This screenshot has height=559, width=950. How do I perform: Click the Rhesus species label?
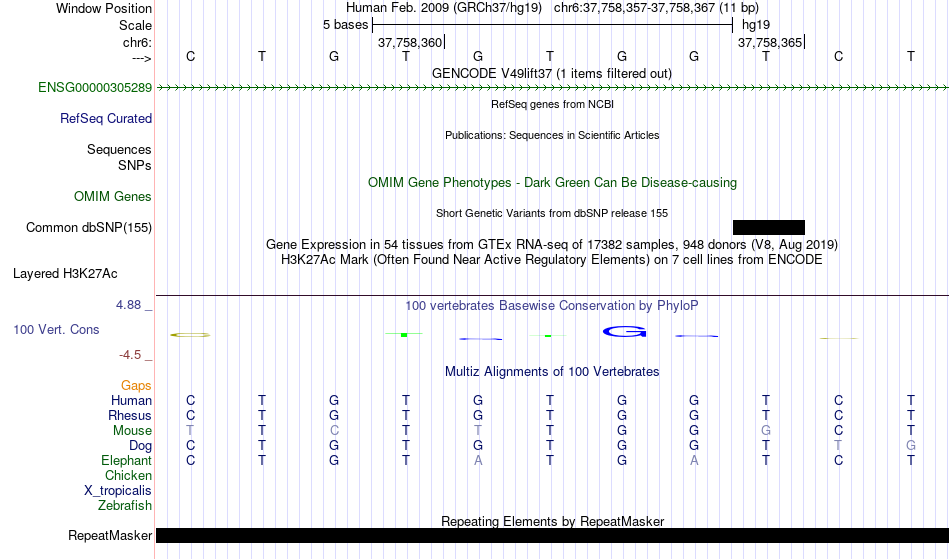coord(130,416)
